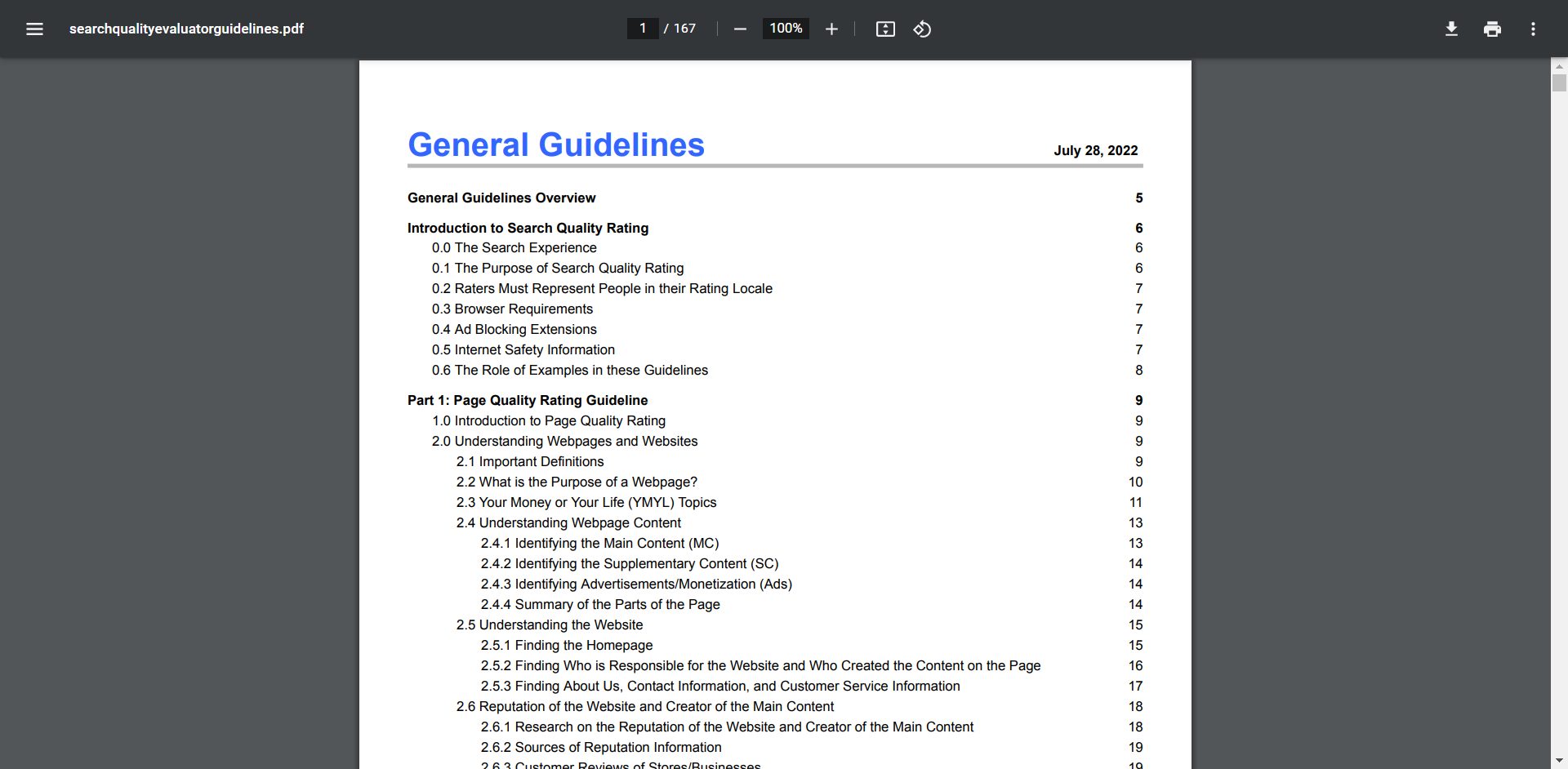Go to 0.4 Ad Blocking Extensions section

514,329
